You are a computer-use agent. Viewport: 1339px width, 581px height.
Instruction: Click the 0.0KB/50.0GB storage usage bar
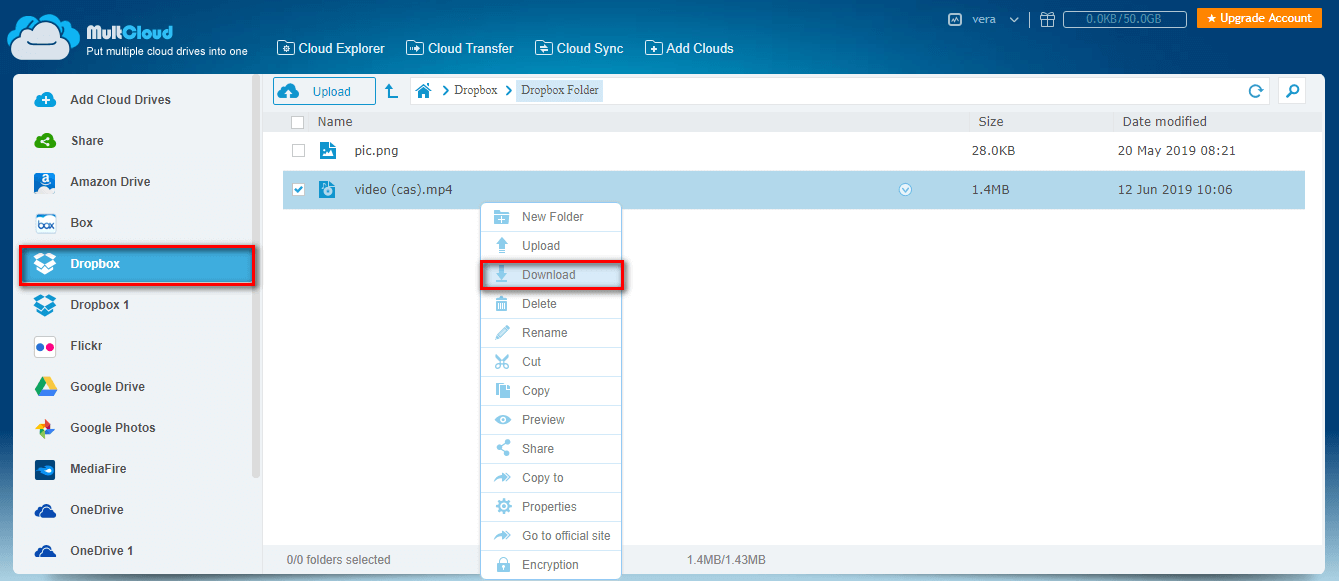tap(1125, 19)
